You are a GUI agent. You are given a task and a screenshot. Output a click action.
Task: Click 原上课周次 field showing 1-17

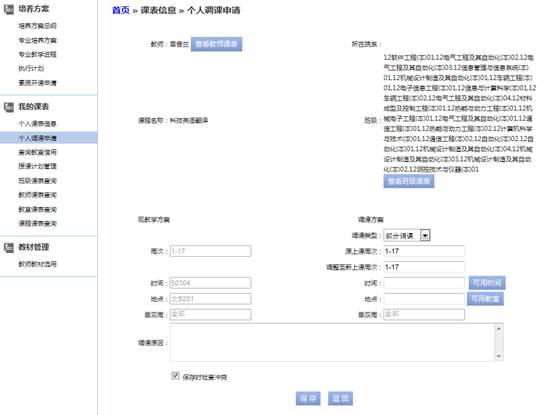point(424,251)
